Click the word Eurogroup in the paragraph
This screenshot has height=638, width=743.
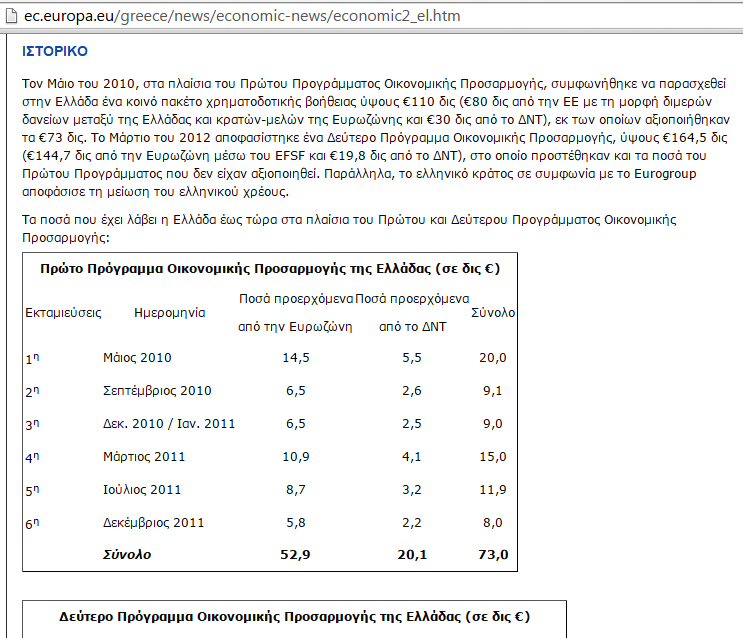pyautogui.click(x=670, y=173)
